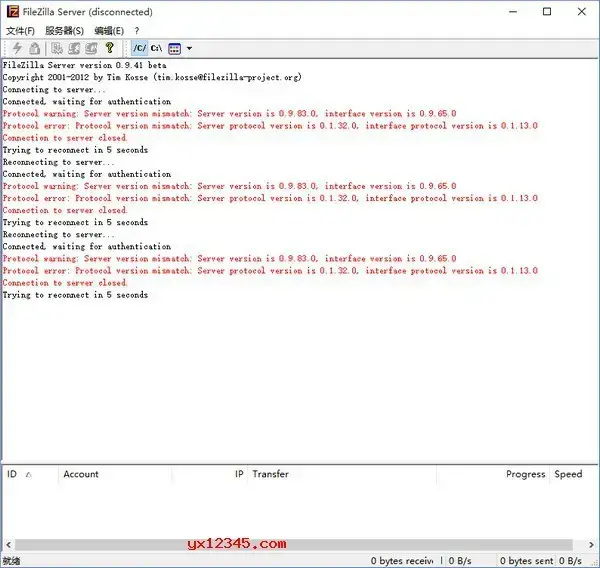Toggle the C:\ path display button

[156, 48]
